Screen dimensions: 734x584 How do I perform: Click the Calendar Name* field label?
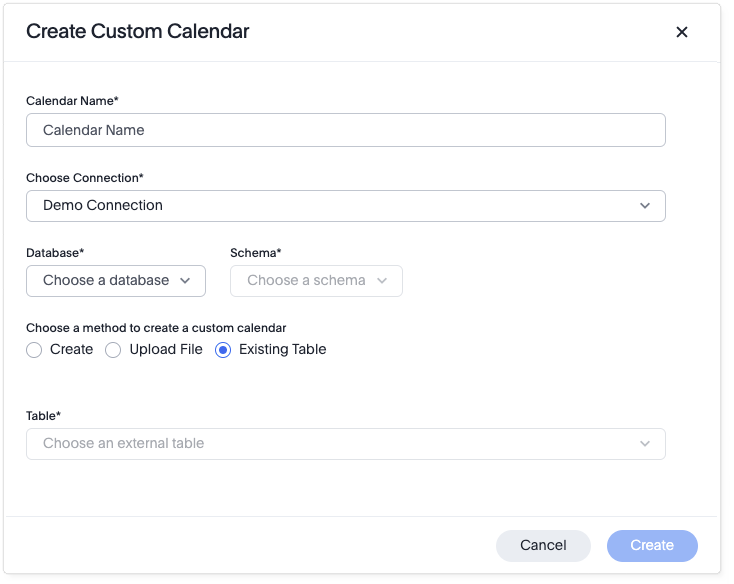click(73, 101)
